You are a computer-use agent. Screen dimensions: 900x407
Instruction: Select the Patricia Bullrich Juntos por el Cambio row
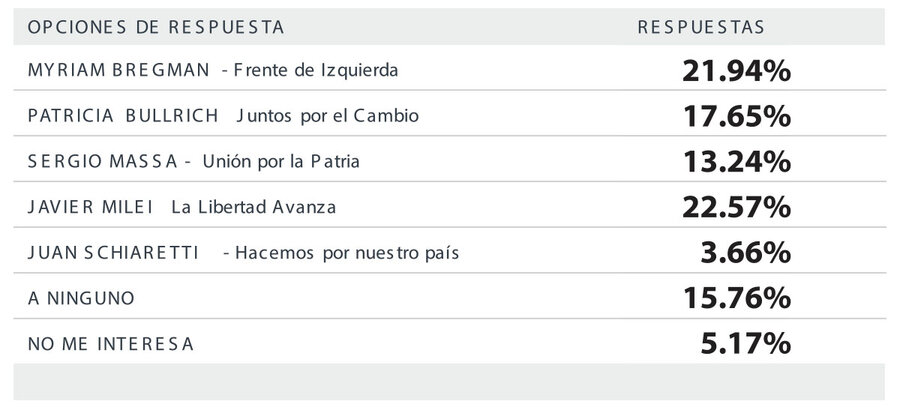[x=449, y=113]
